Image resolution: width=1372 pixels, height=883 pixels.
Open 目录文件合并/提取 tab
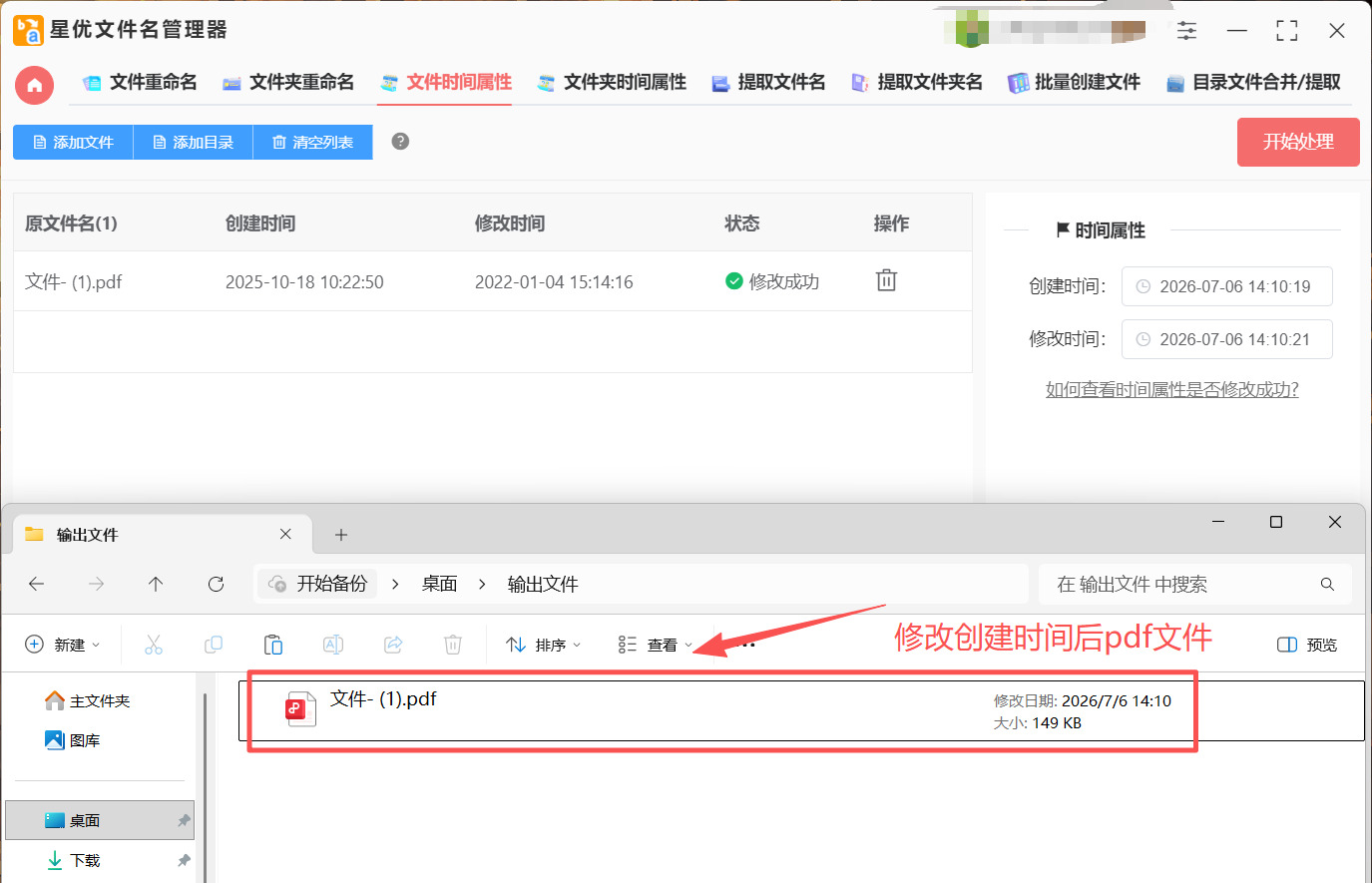[x=1253, y=83]
